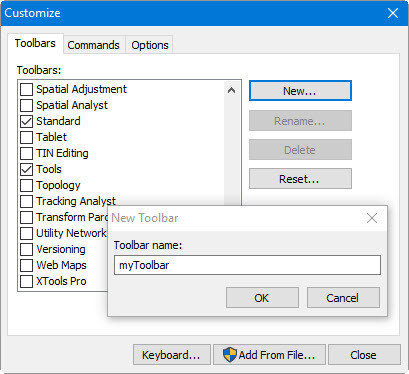409x374 pixels.
Task: Switch to the Commands tab
Action: tap(93, 45)
